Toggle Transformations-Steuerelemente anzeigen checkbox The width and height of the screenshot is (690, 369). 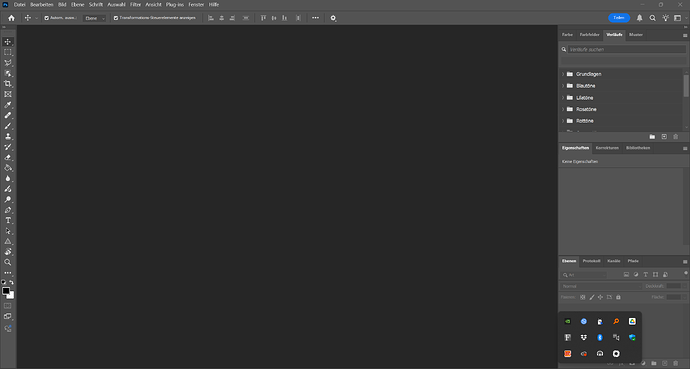tap(116, 18)
